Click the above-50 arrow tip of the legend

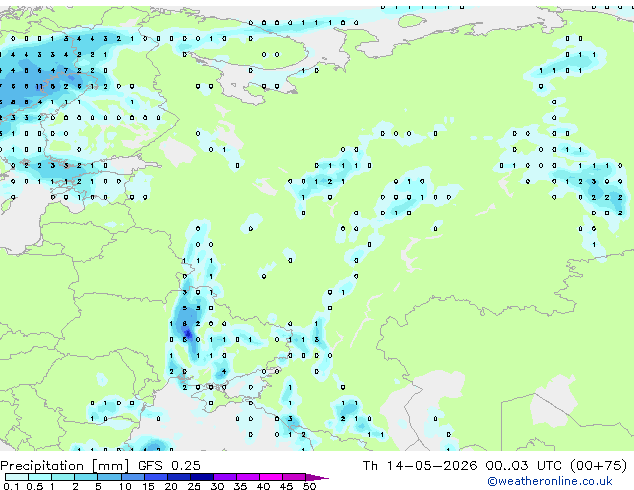pyautogui.click(x=317, y=478)
